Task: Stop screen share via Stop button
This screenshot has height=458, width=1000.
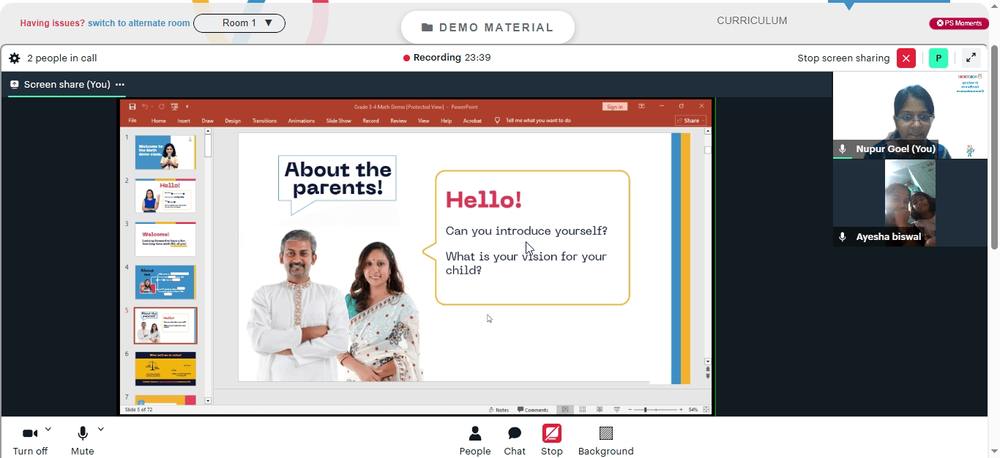Action: pyautogui.click(x=552, y=441)
